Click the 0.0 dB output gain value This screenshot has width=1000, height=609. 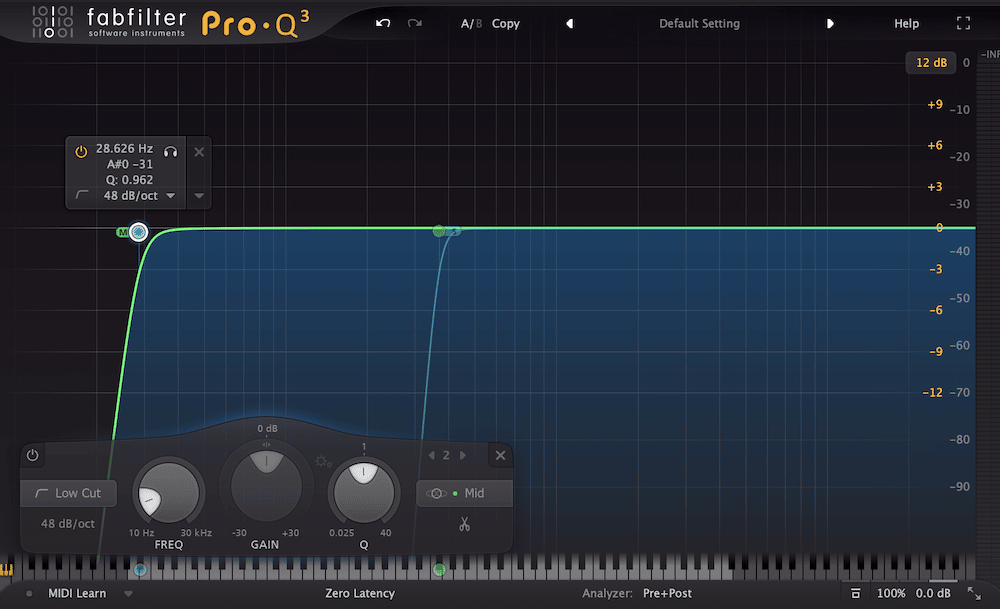tap(933, 594)
